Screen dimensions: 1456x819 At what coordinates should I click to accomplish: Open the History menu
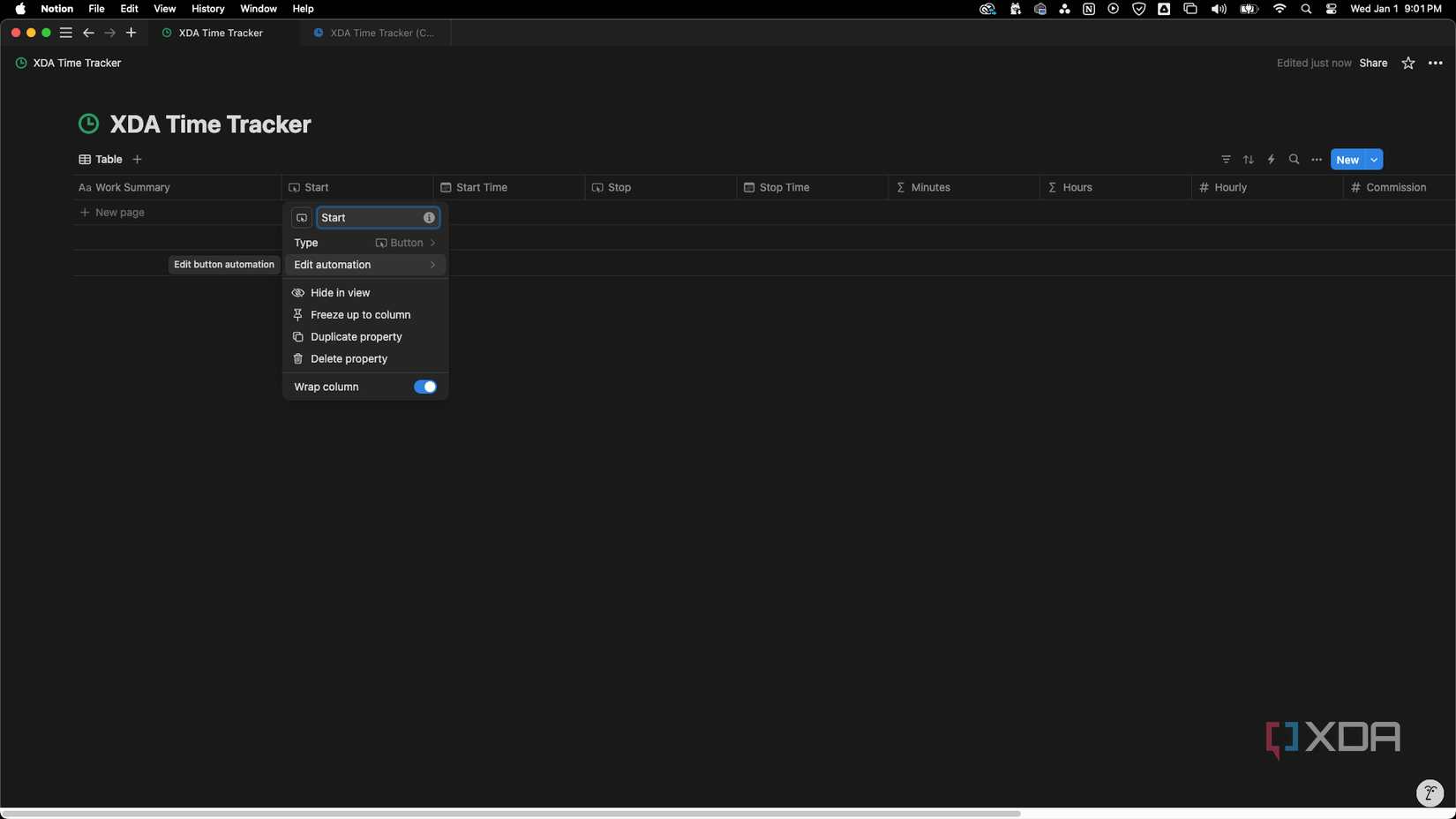click(x=207, y=9)
